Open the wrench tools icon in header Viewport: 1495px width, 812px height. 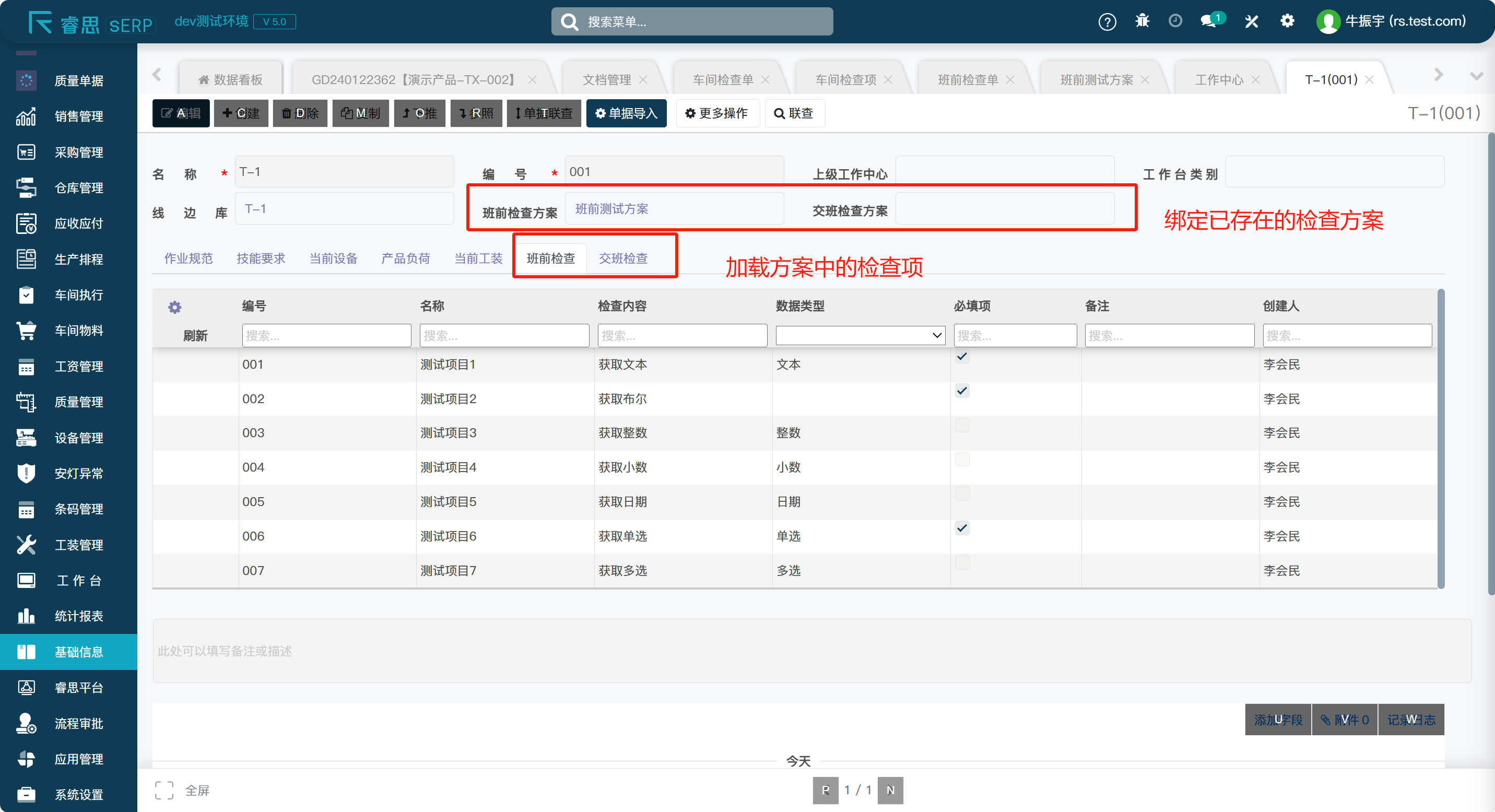(x=1251, y=21)
